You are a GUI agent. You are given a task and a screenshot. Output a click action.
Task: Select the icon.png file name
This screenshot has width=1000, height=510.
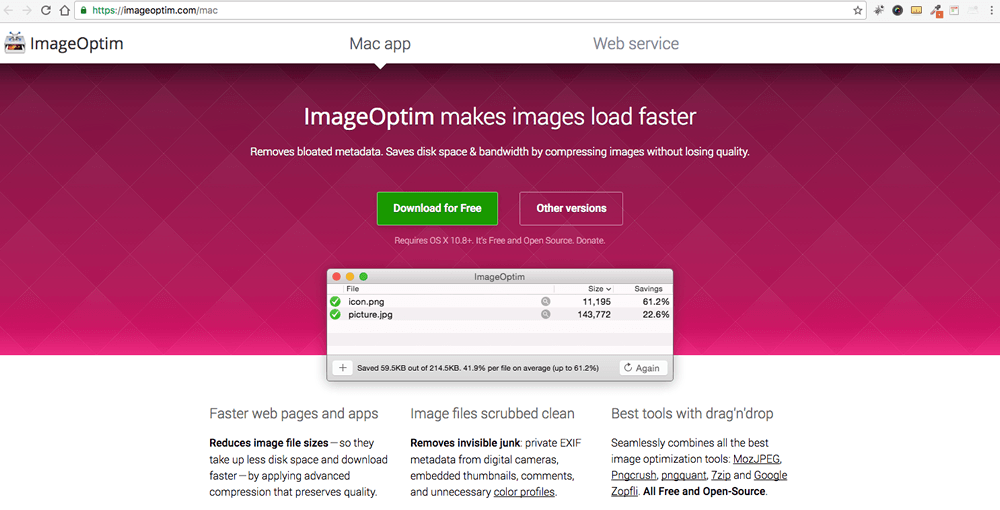pyautogui.click(x=366, y=302)
